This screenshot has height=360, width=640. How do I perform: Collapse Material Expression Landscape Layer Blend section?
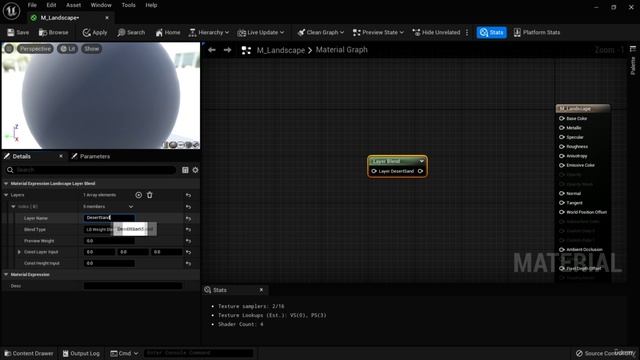click(6, 184)
